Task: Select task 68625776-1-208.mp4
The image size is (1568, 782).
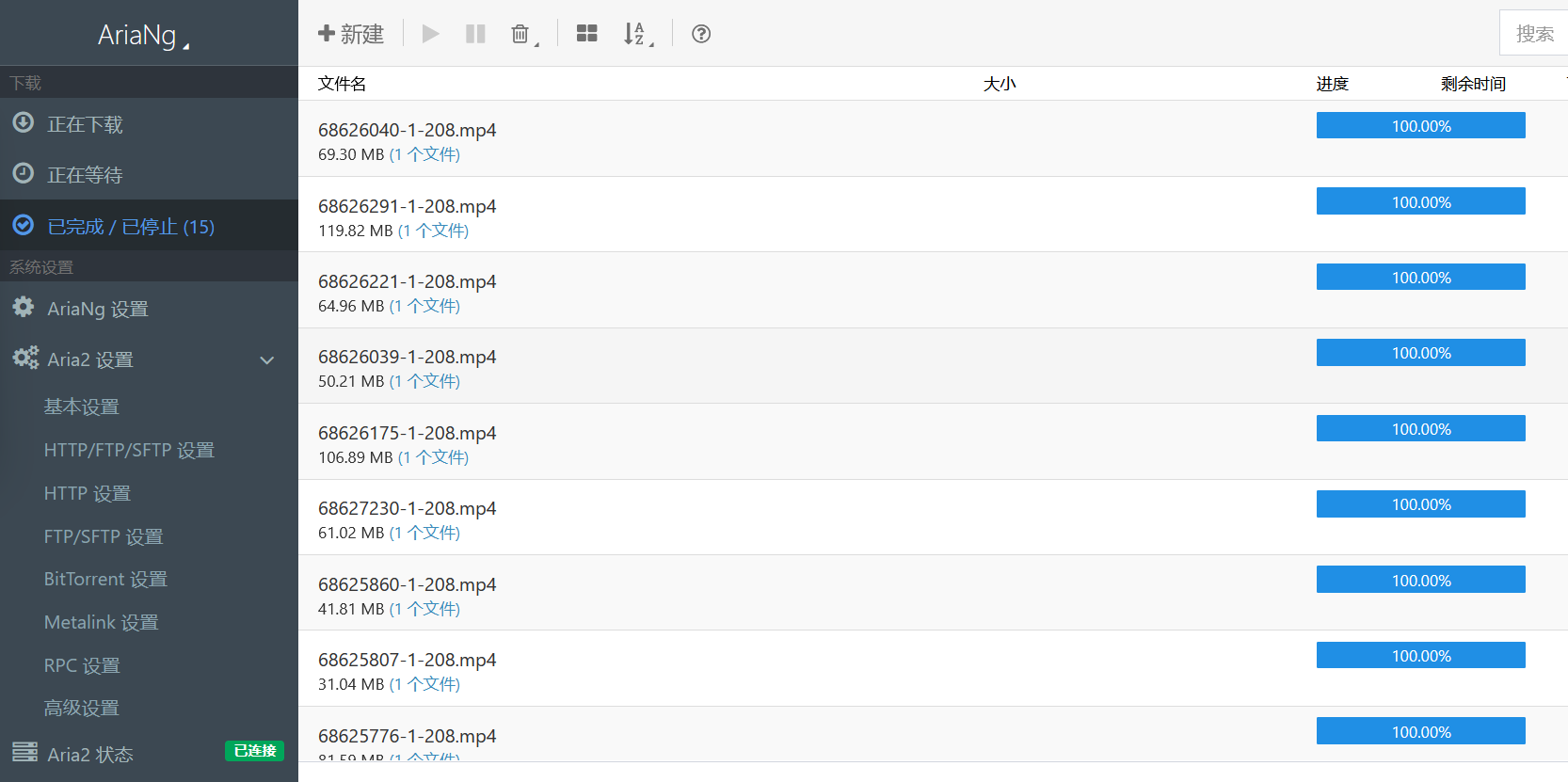Action: (x=407, y=736)
